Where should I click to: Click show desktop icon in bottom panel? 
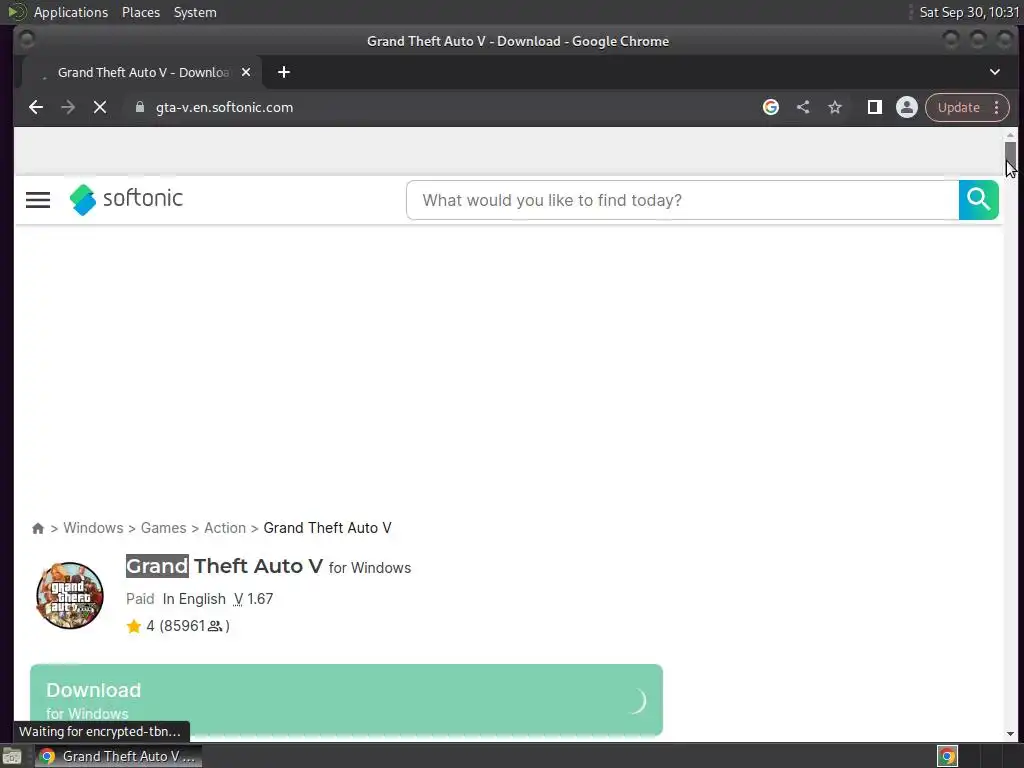pos(12,757)
